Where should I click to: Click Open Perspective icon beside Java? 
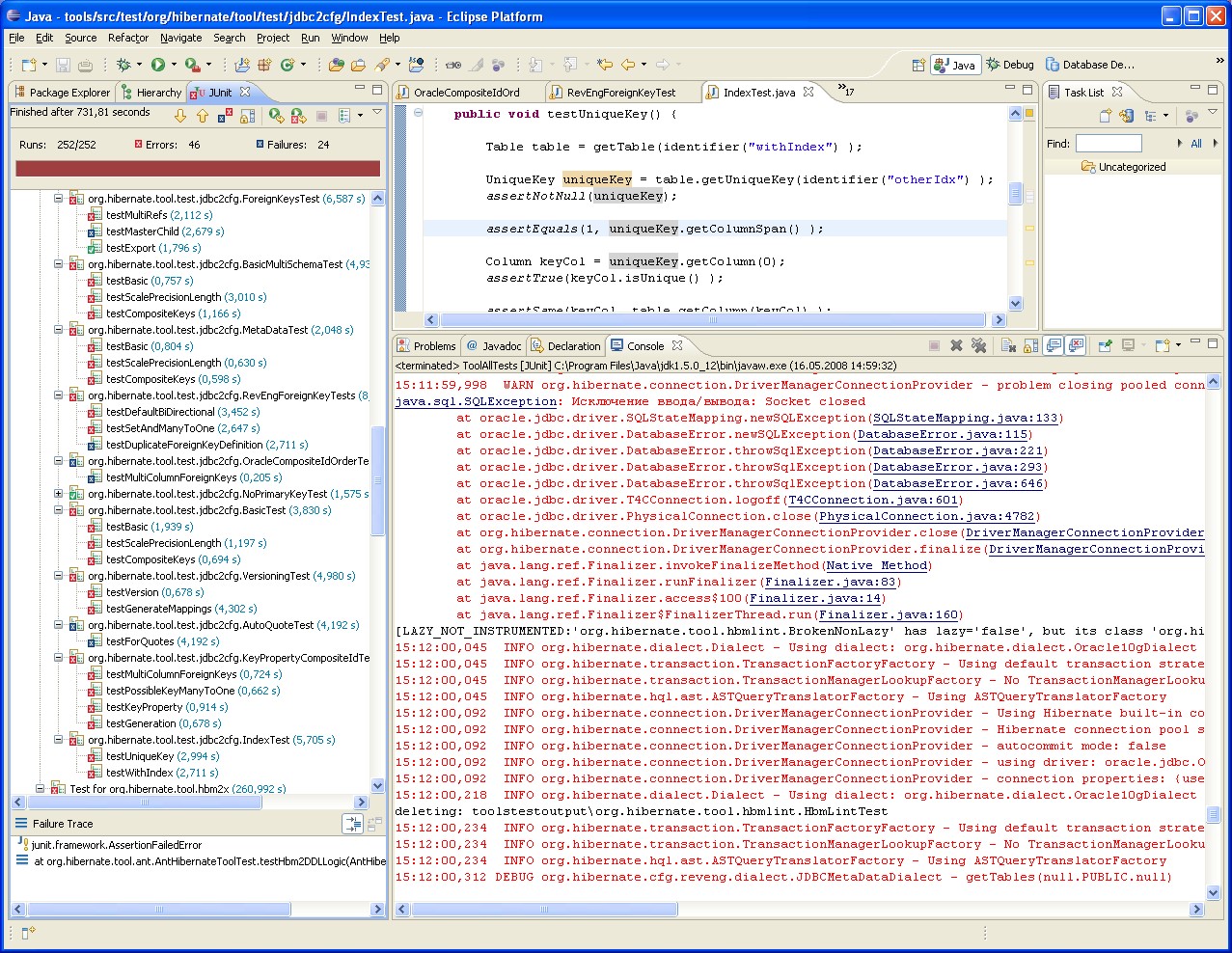point(918,65)
